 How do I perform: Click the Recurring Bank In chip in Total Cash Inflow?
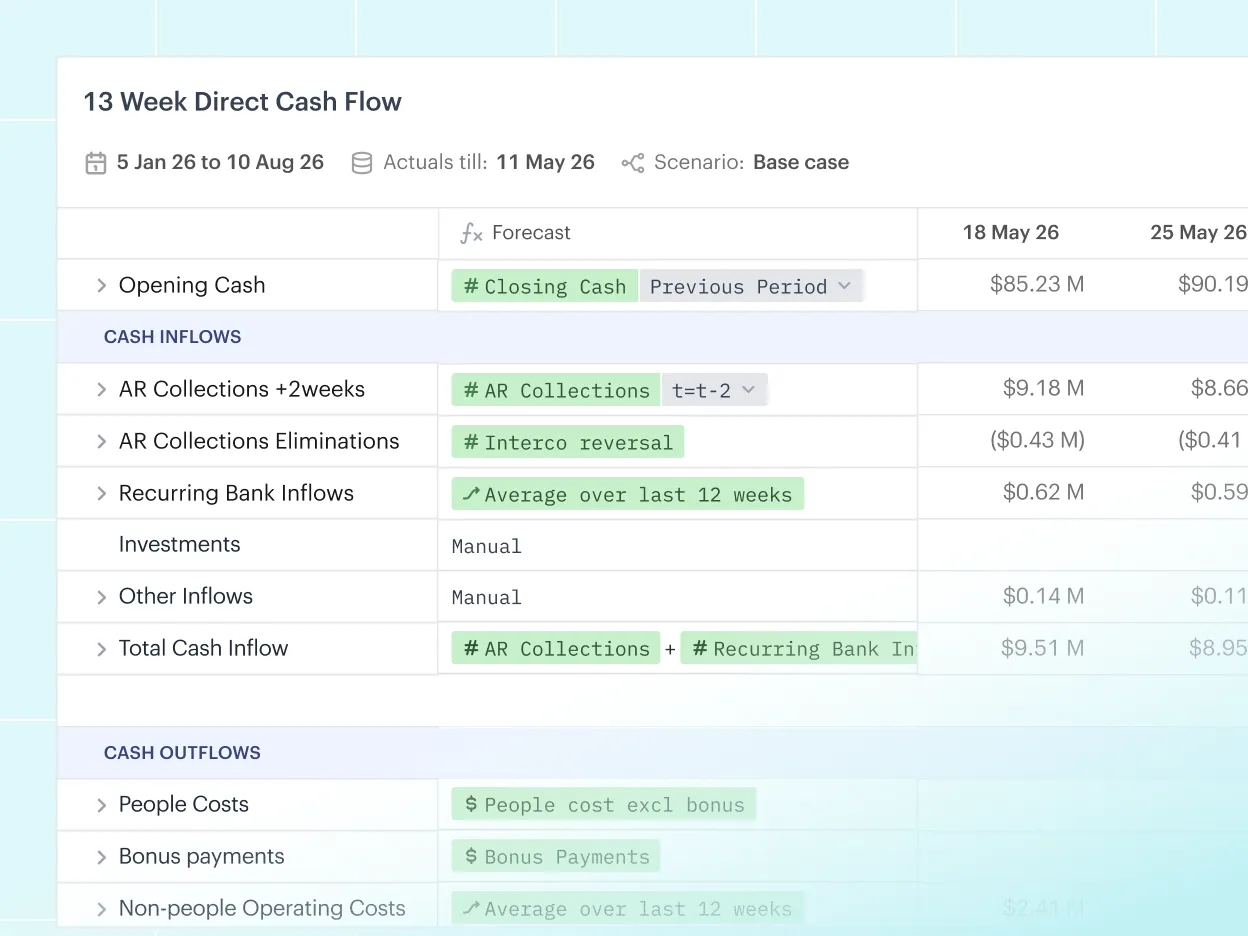799,648
